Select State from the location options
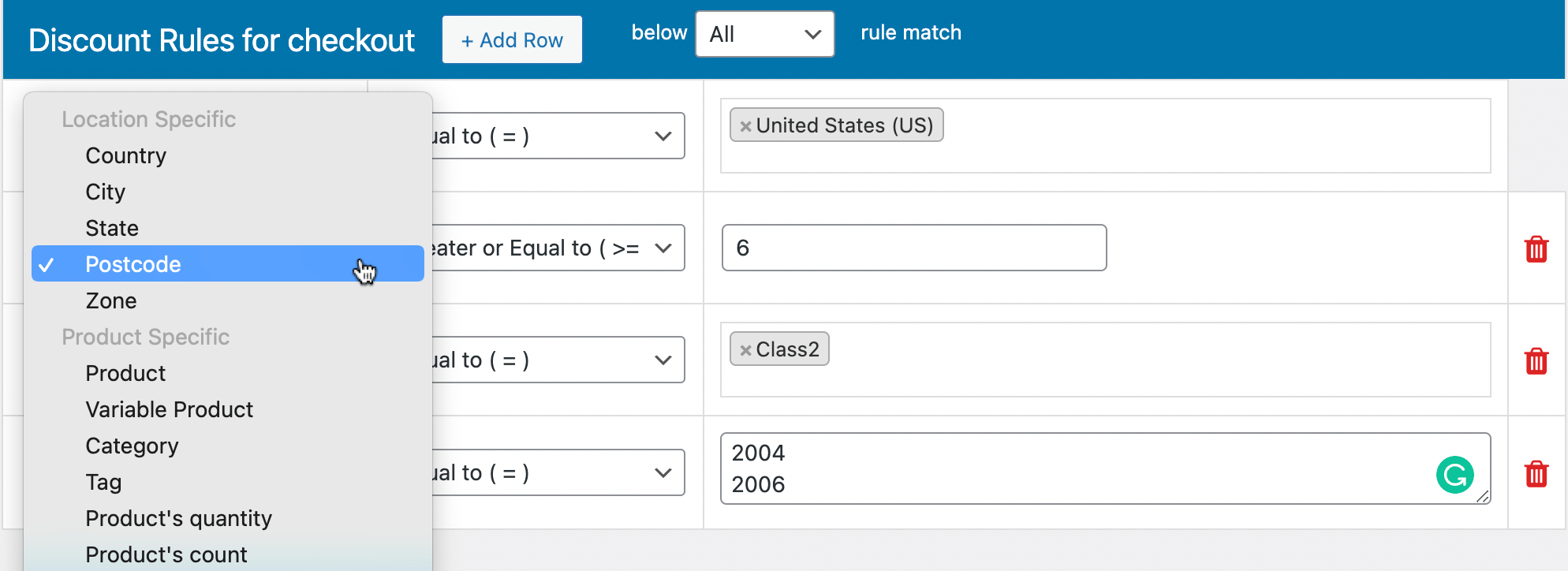Viewport: 1568px width, 571px height. pos(112,228)
